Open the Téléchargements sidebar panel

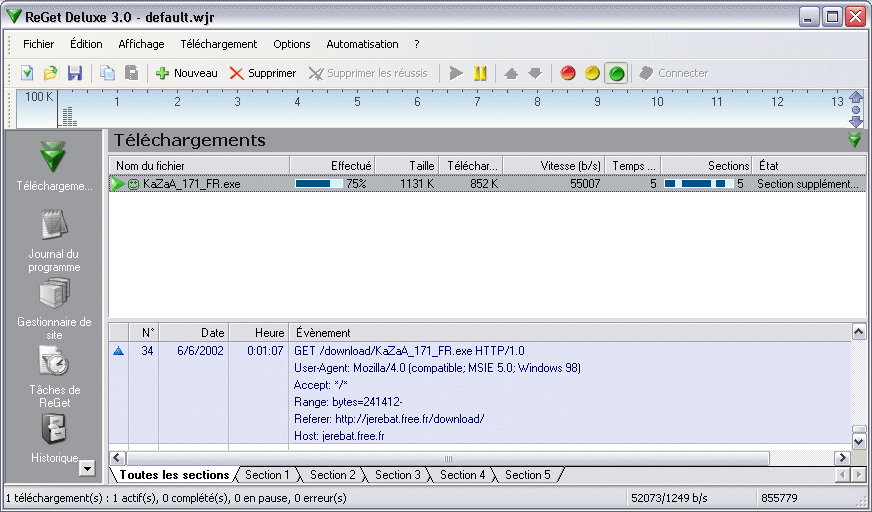[54, 166]
